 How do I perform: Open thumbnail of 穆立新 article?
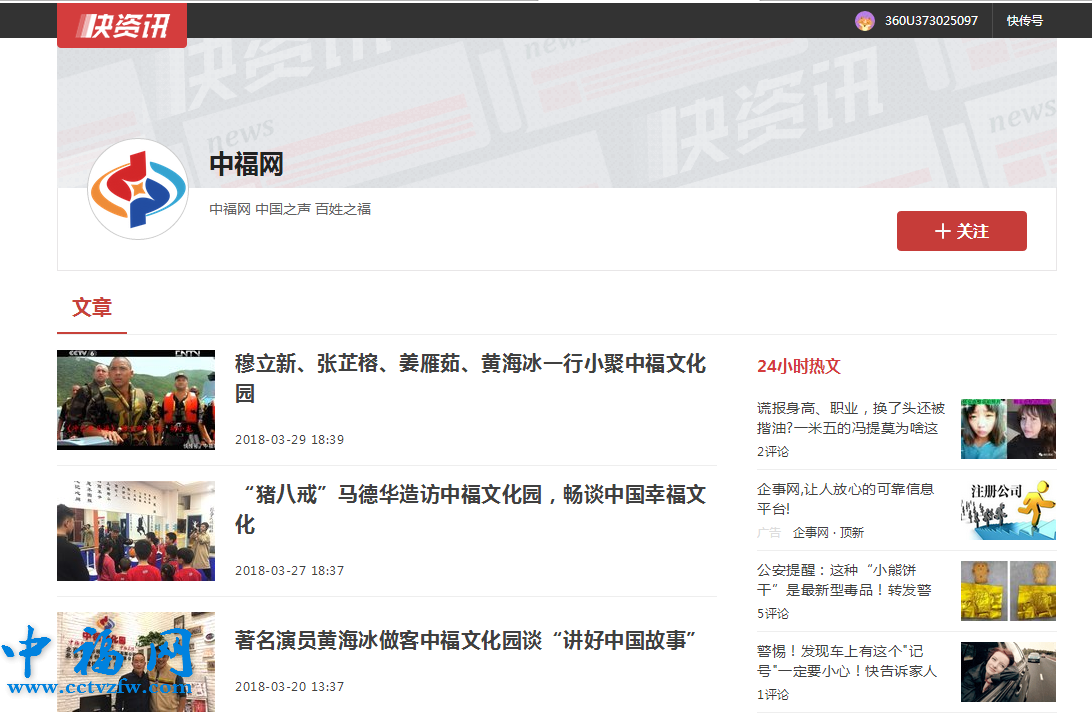click(x=136, y=400)
